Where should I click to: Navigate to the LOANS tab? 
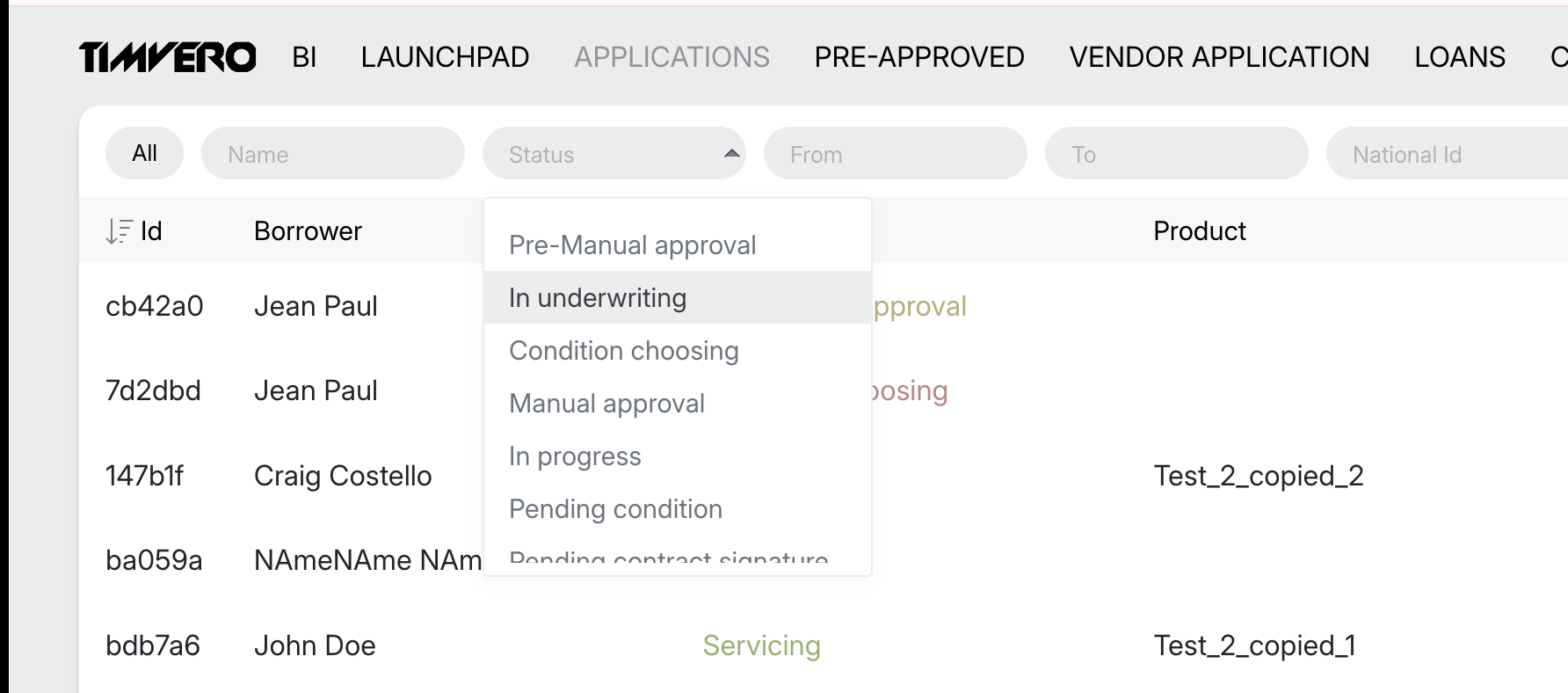[x=1459, y=58]
